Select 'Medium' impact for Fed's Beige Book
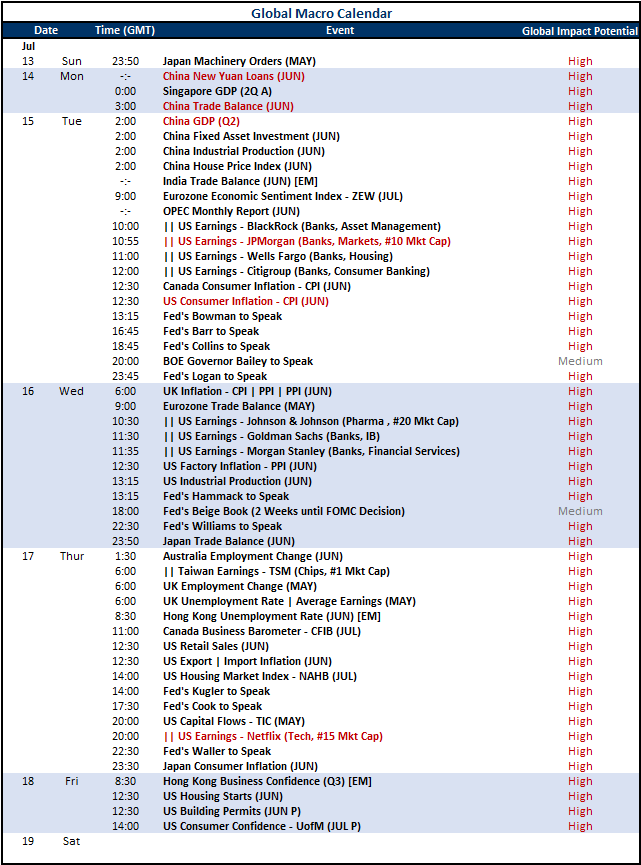 [580, 511]
